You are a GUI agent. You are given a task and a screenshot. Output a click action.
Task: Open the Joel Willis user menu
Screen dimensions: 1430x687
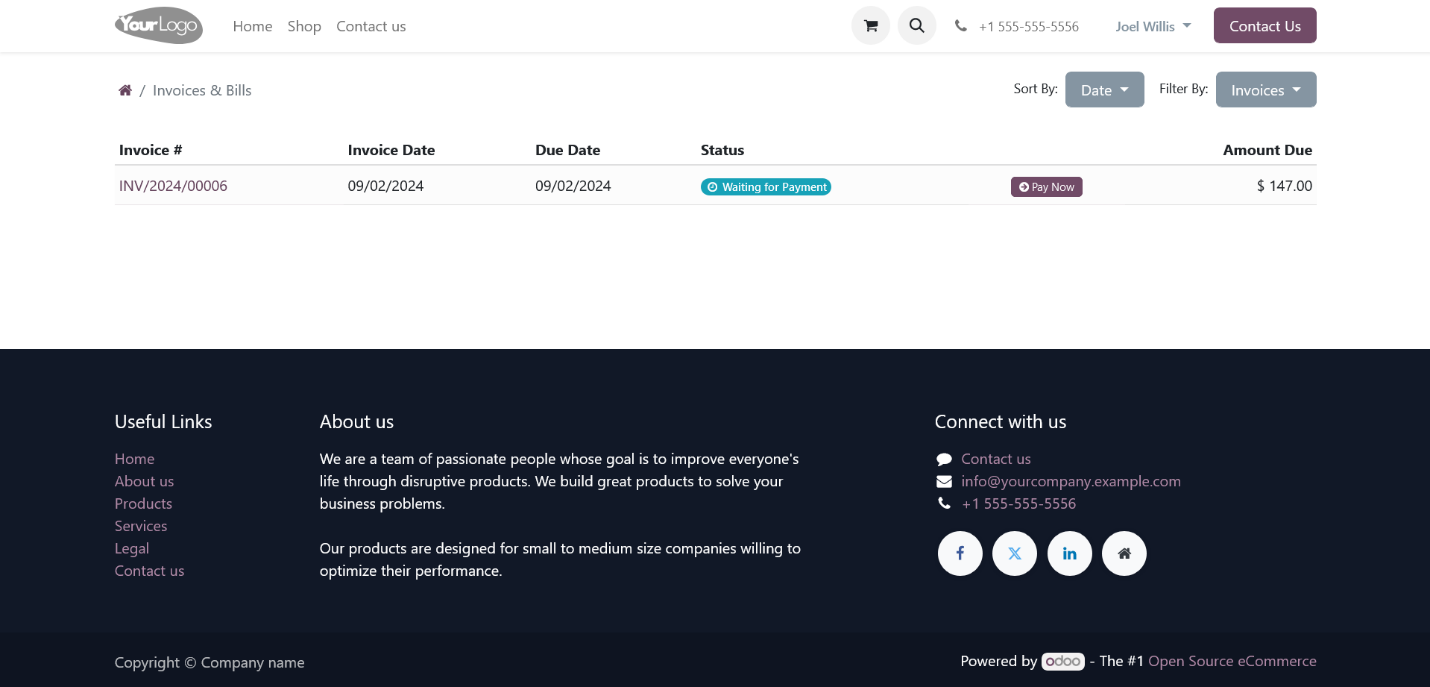1153,26
